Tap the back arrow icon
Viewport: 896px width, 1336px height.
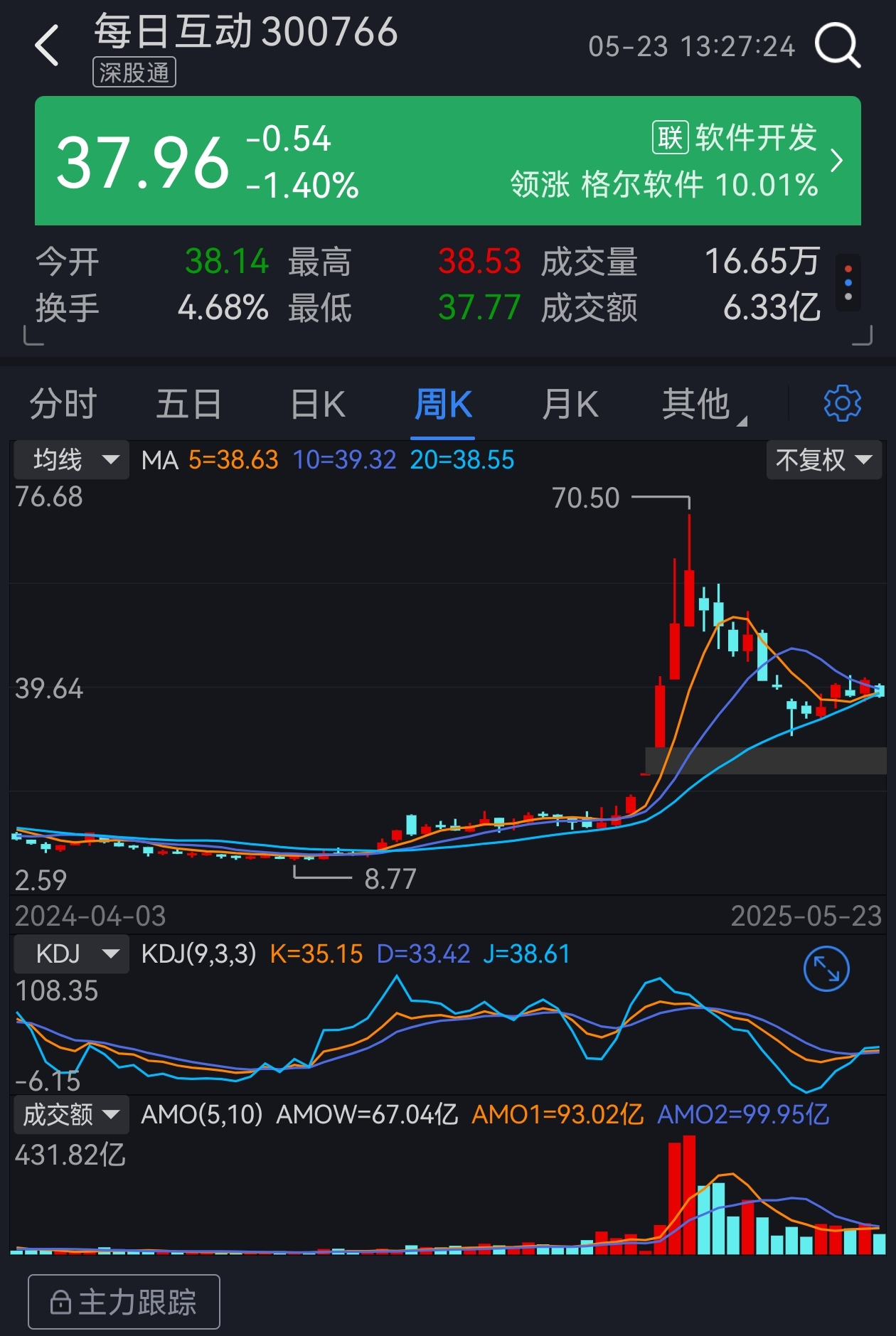click(x=47, y=46)
